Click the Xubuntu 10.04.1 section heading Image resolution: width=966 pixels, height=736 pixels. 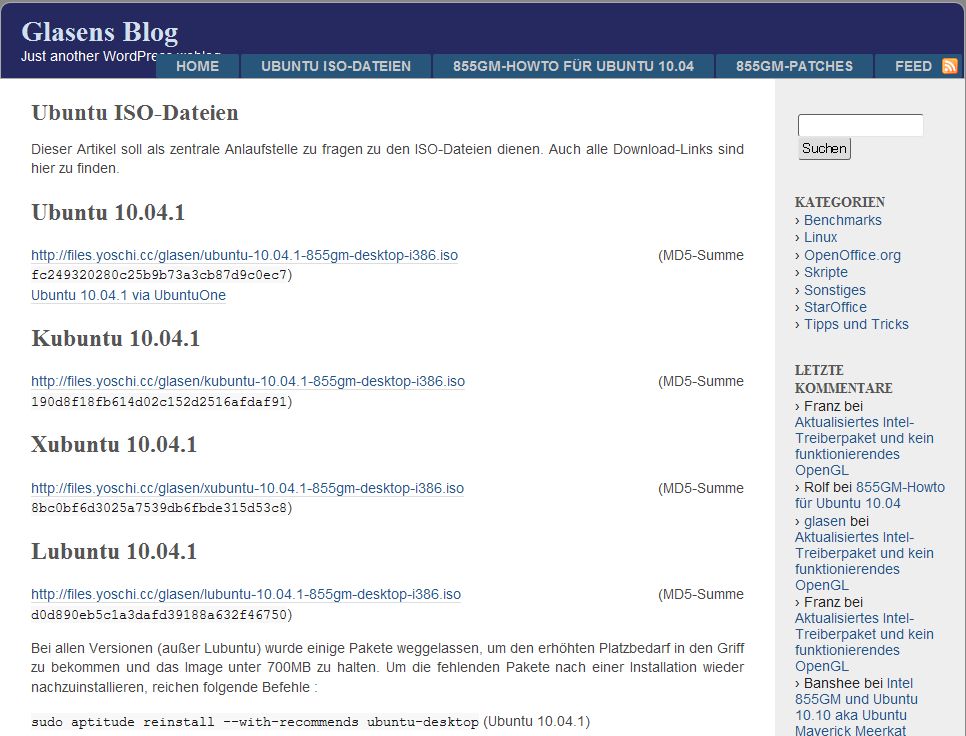click(x=114, y=445)
